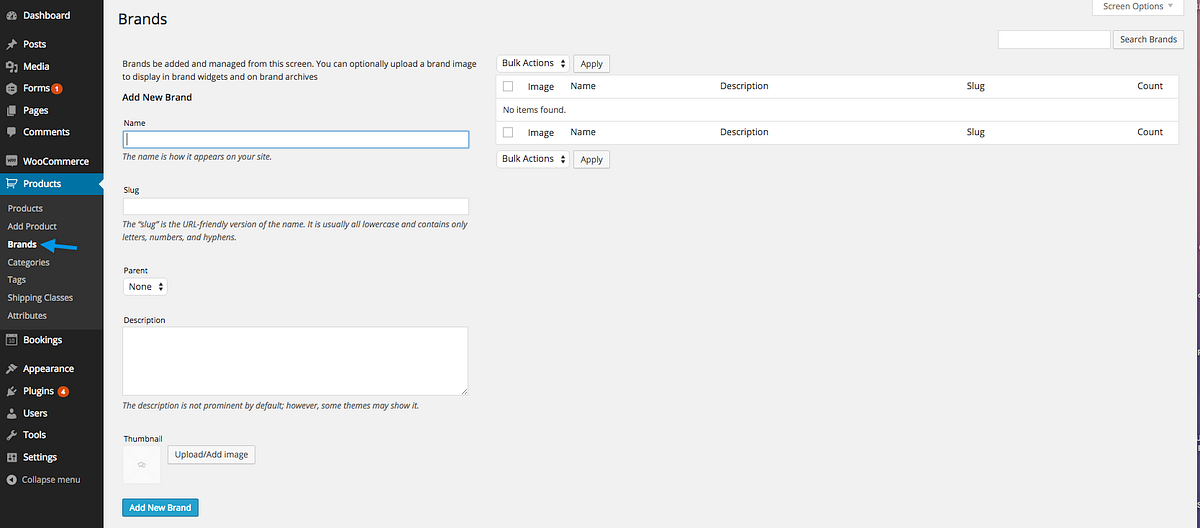The image size is (1200, 528).
Task: Click the Appearance paintbrush icon
Action: click(x=11, y=369)
